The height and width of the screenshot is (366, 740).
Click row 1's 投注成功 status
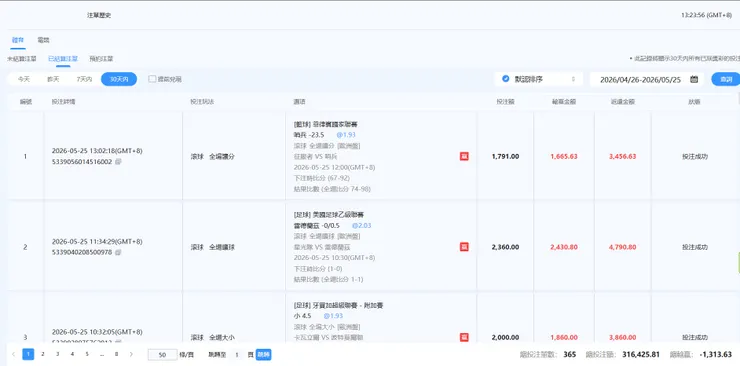tap(695, 157)
